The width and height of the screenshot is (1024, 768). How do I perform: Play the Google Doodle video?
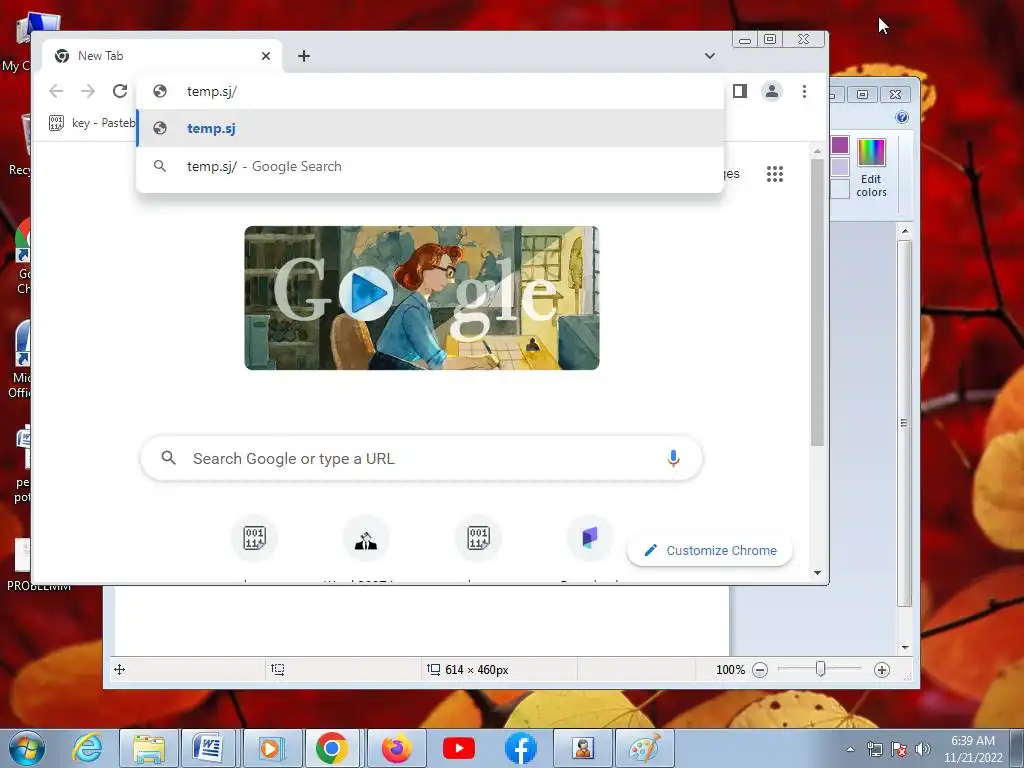point(366,294)
